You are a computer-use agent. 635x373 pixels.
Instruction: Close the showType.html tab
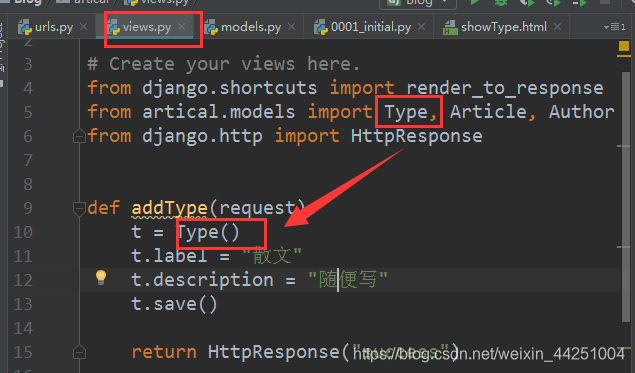click(557, 27)
